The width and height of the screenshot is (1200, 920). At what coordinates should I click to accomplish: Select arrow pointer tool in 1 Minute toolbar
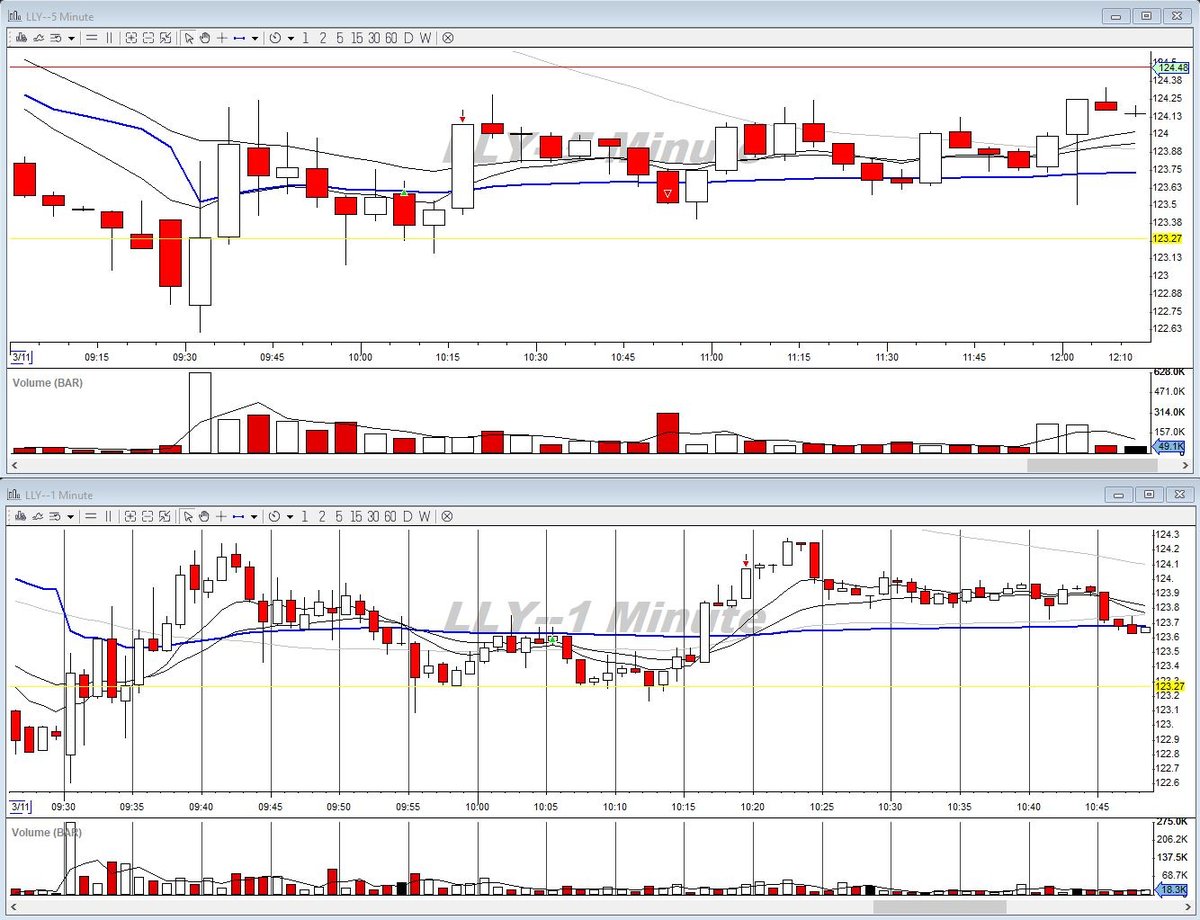pos(189,516)
